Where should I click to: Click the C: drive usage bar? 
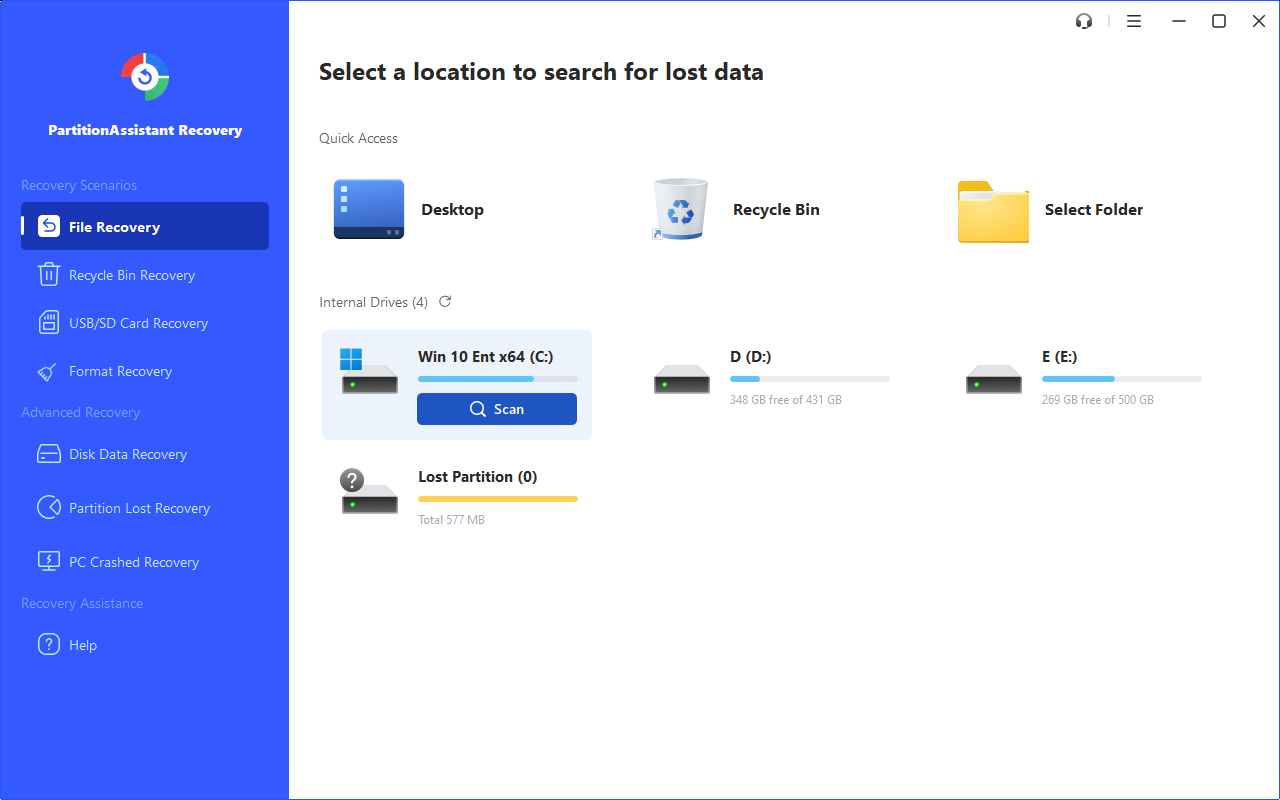pyautogui.click(x=498, y=379)
